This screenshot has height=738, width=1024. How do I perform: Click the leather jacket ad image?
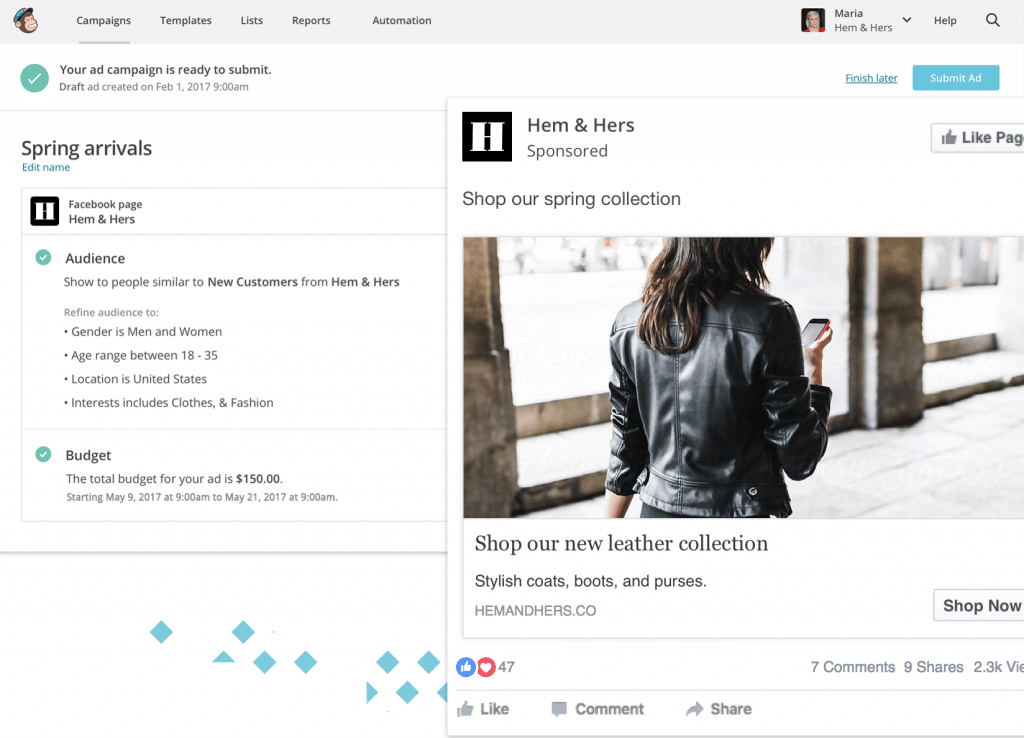coord(743,377)
